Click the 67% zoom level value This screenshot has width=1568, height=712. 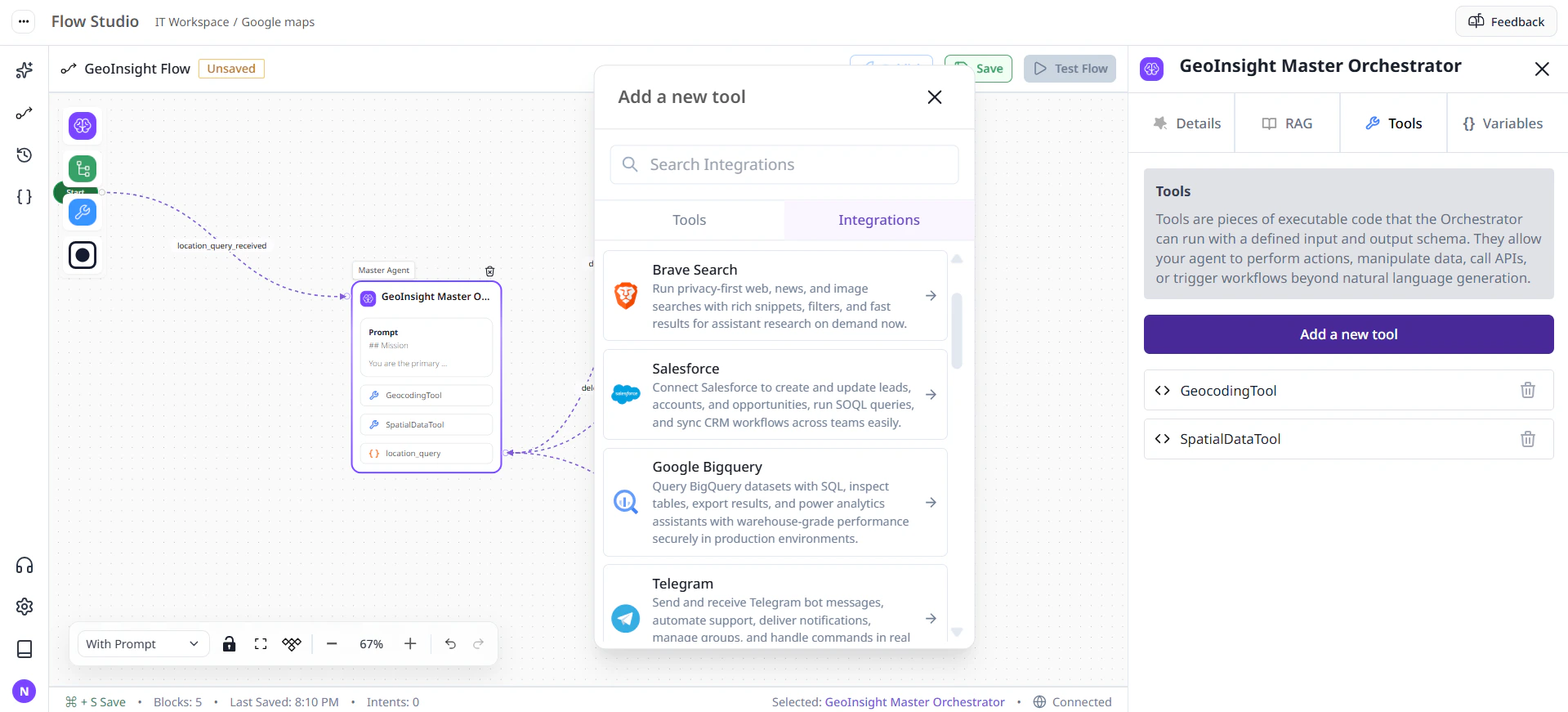click(x=371, y=644)
